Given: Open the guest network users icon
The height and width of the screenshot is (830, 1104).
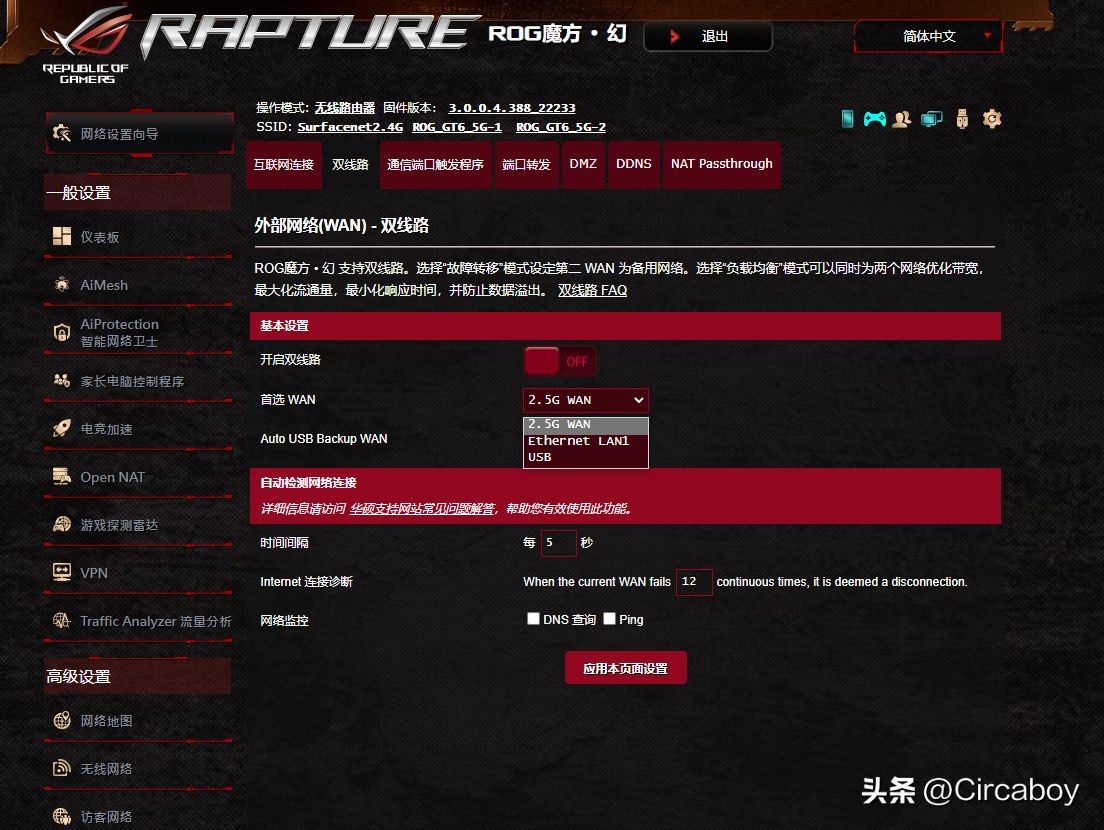Looking at the screenshot, I should (x=901, y=119).
